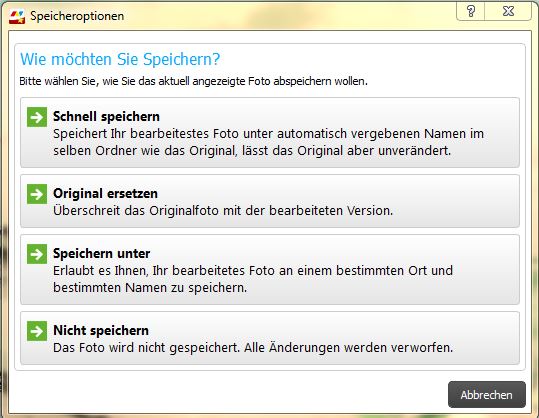Choose the Nicht speichern option title
Screen dimensions: 539x418
tap(101, 331)
